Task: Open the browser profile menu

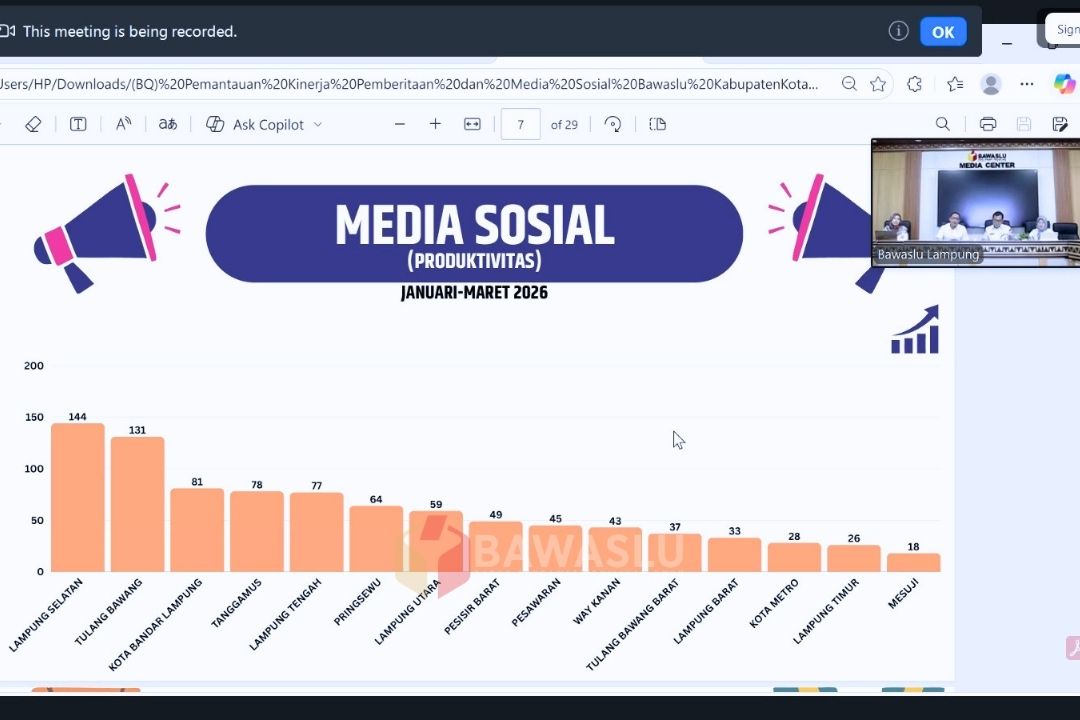Action: pos(990,84)
